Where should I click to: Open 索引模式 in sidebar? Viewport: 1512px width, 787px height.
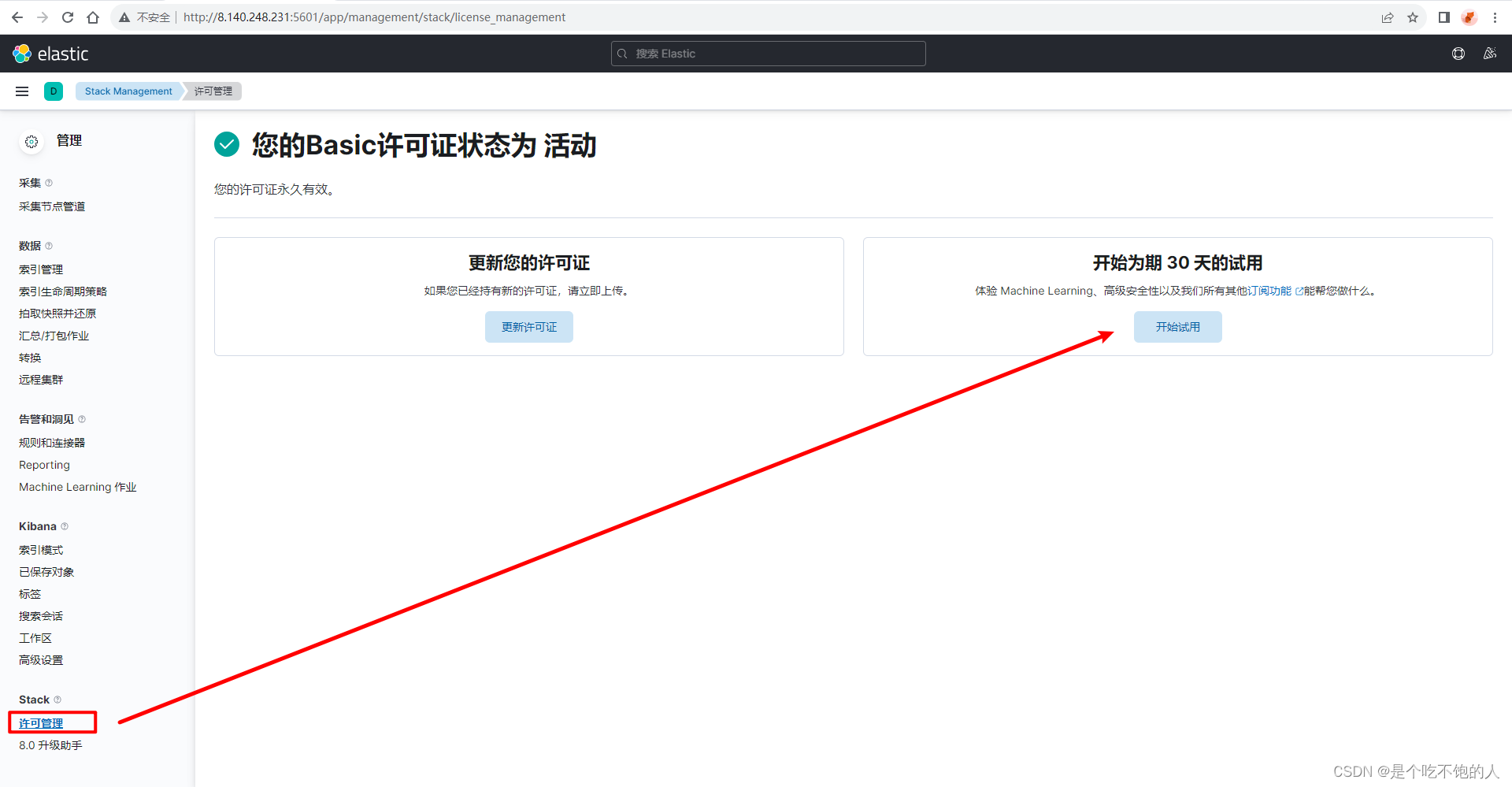(x=41, y=550)
